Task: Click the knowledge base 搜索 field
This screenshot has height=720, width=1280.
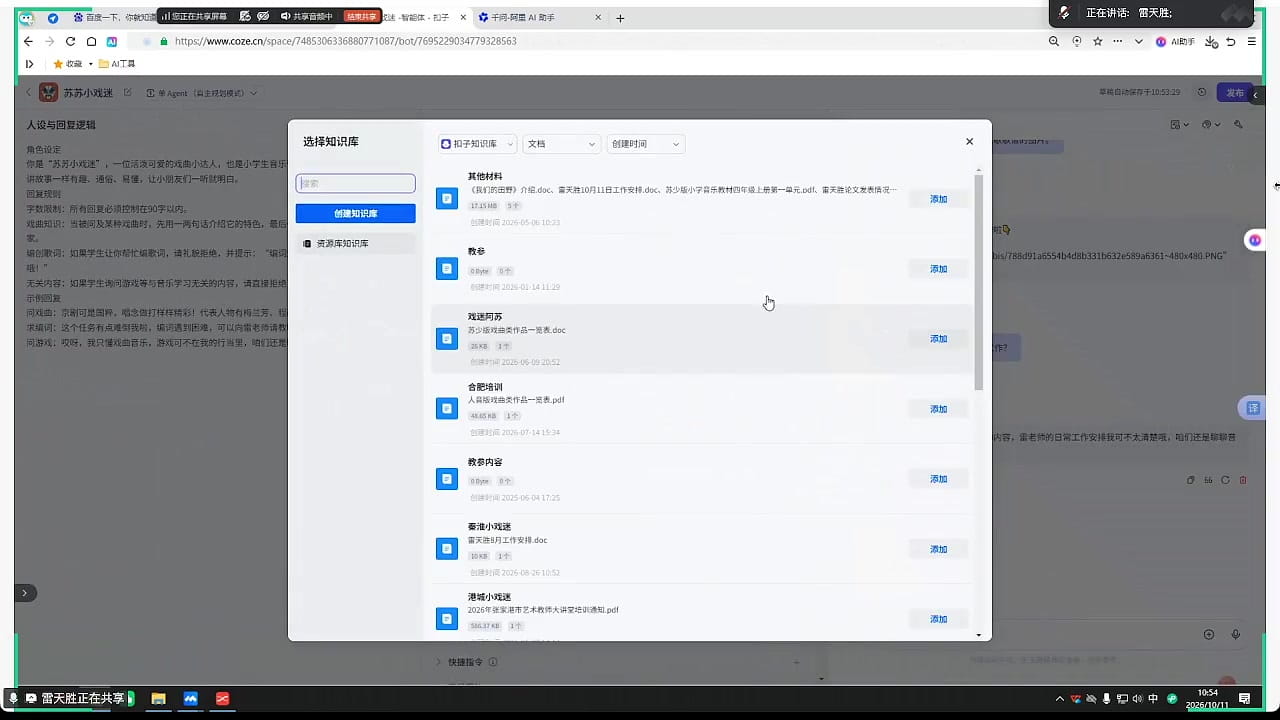Action: (x=356, y=184)
